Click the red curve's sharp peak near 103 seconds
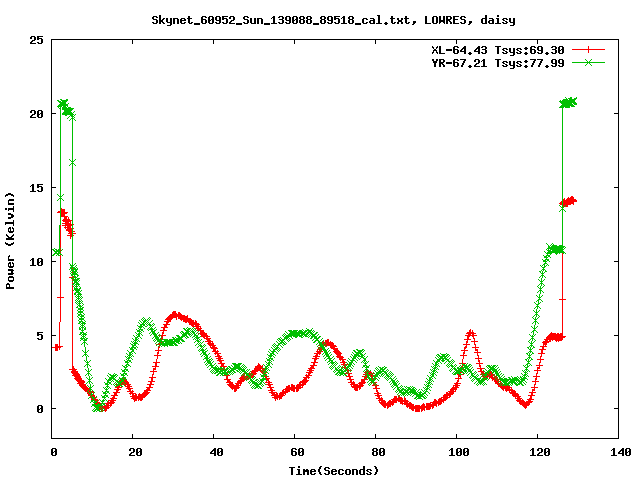The width and height of the screenshot is (640, 480). (x=470, y=333)
